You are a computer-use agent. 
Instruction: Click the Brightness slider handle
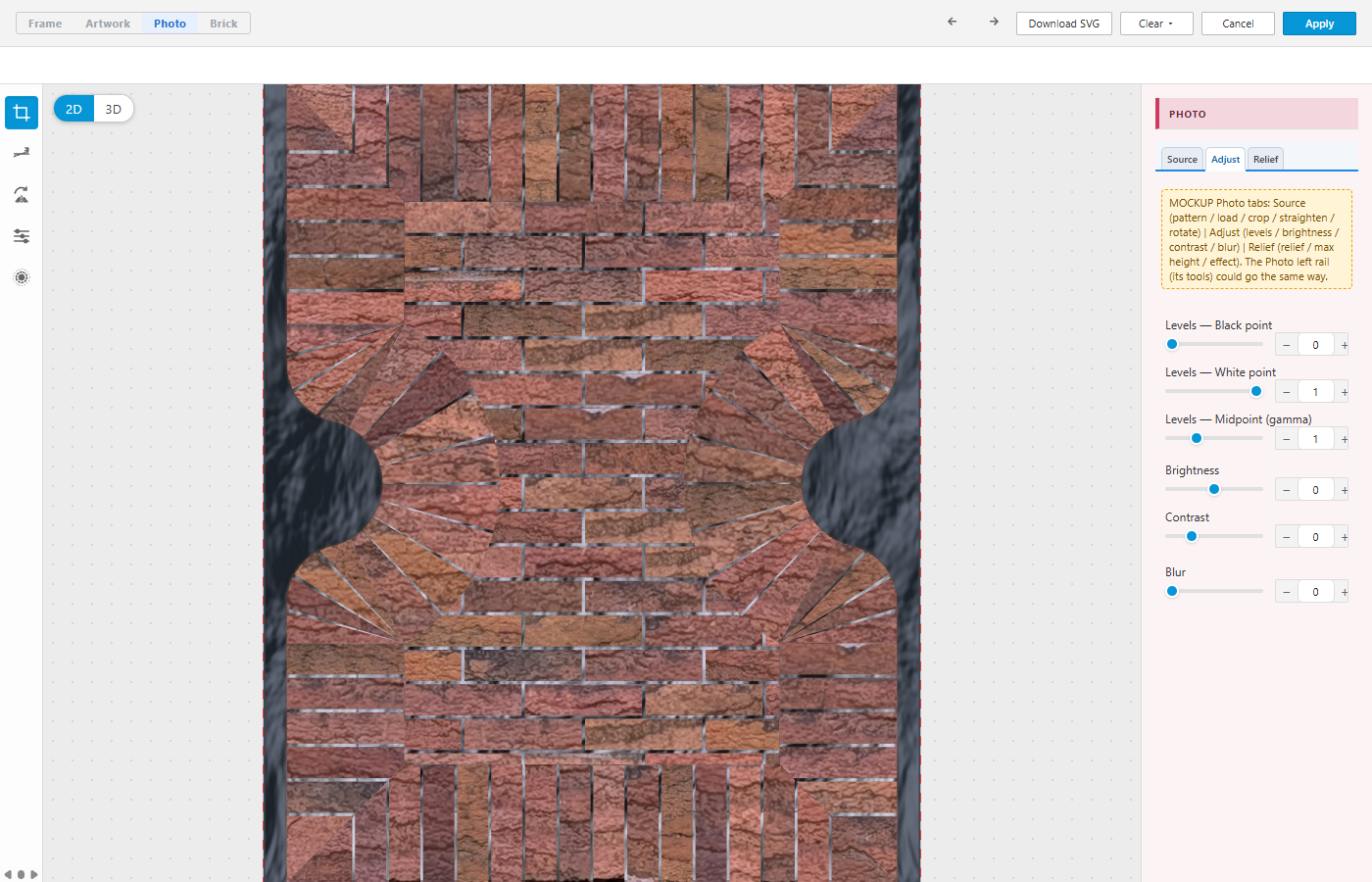pyautogui.click(x=1214, y=489)
